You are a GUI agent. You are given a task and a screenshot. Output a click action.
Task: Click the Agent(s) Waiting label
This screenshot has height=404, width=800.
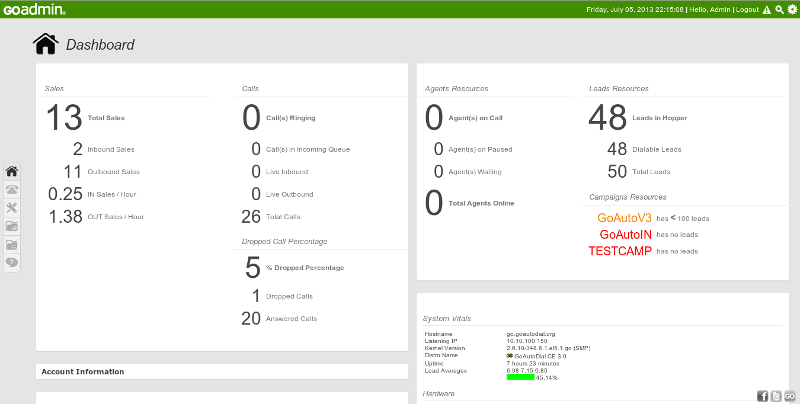tap(475, 172)
